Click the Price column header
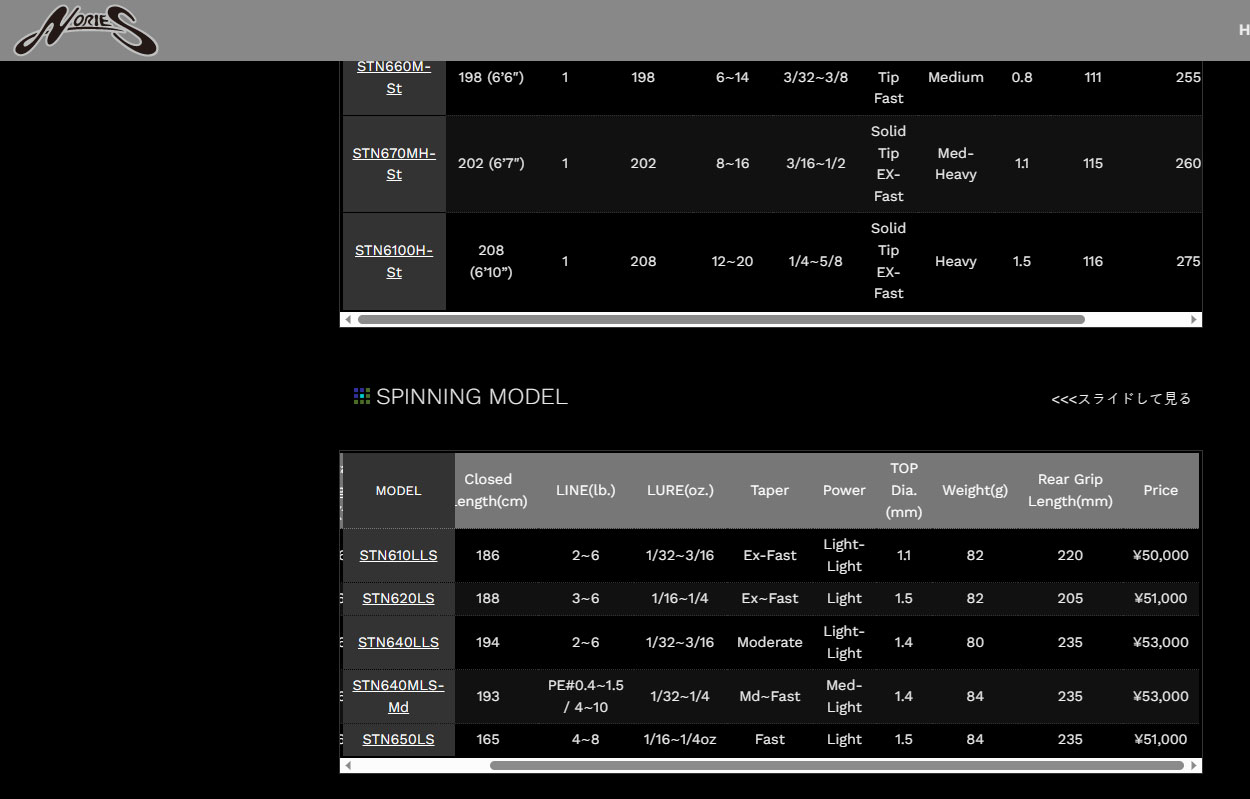This screenshot has width=1250, height=799. pos(1160,490)
